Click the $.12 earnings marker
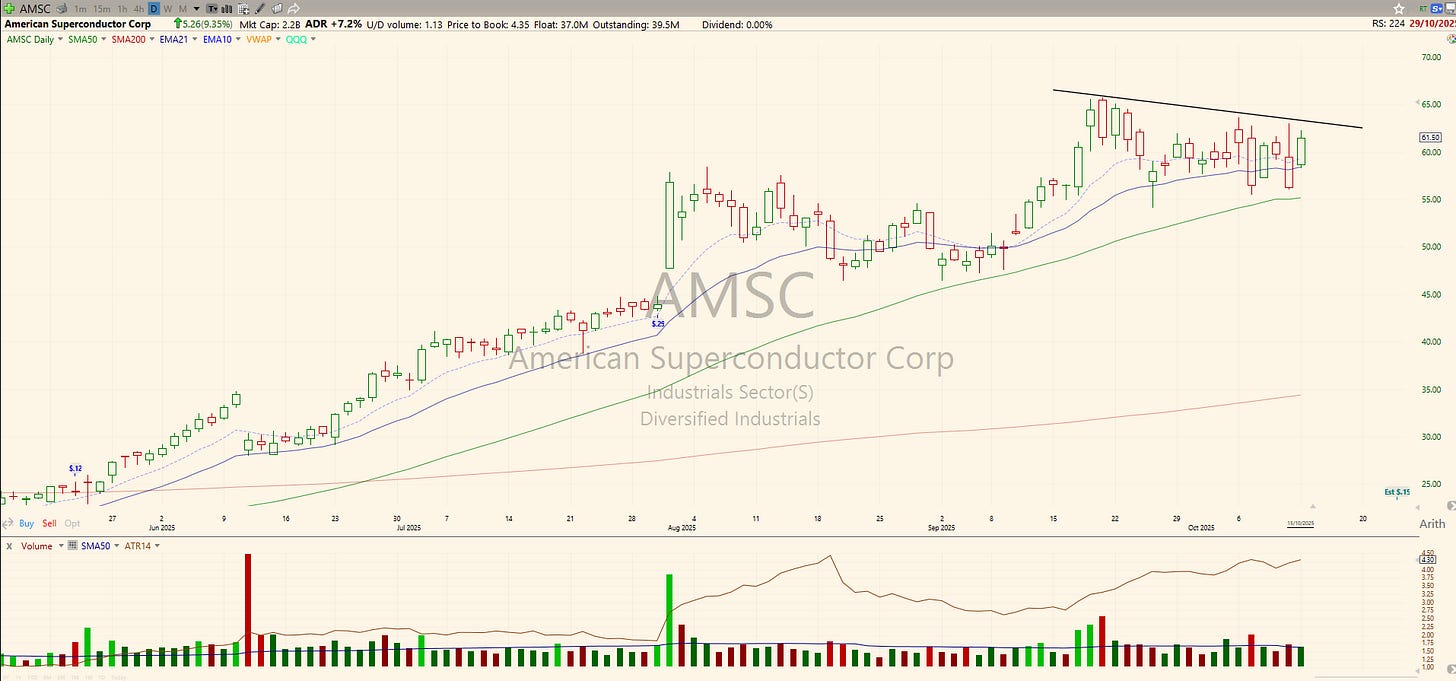1456x681 pixels. pyautogui.click(x=75, y=468)
